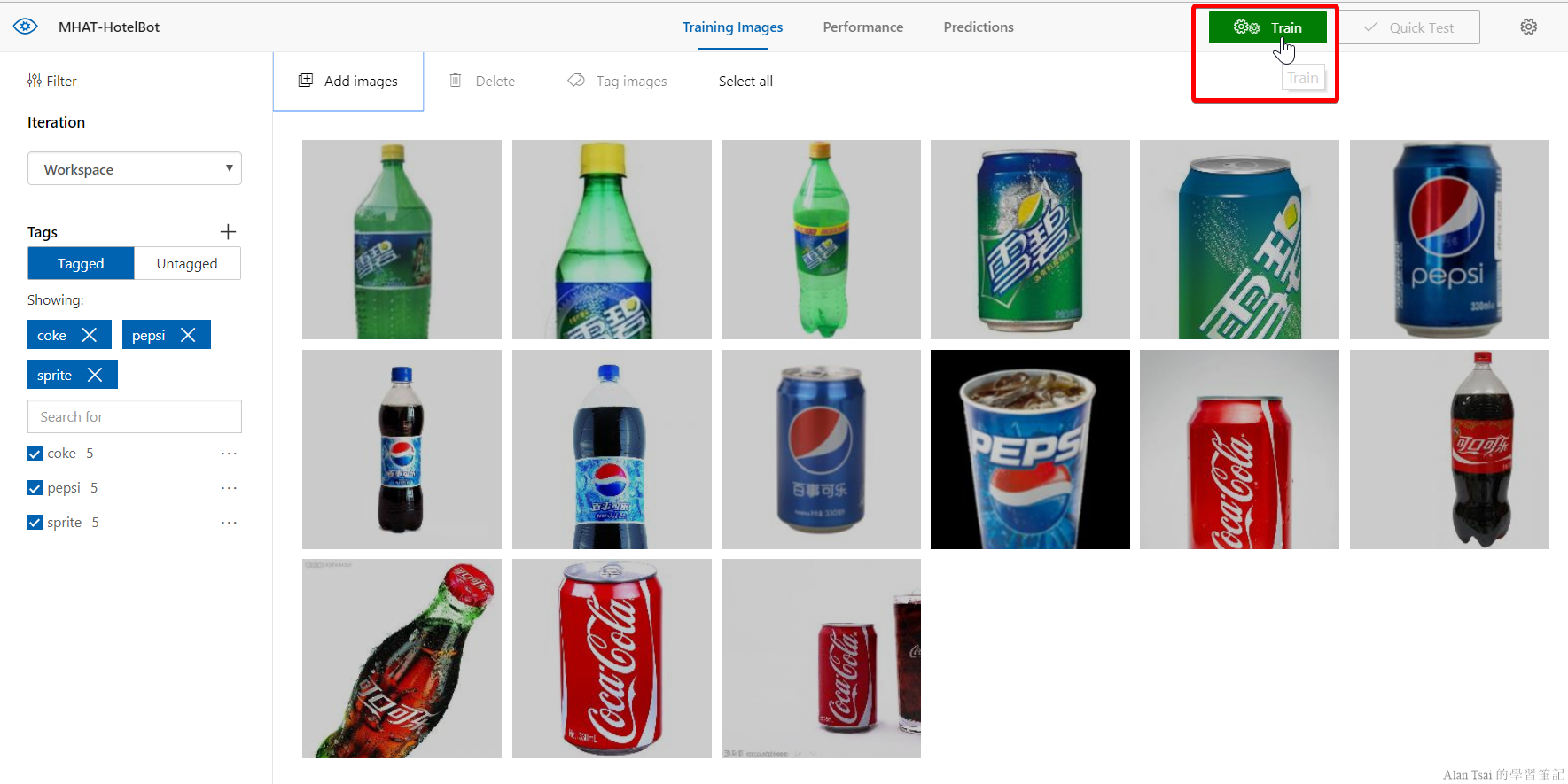Uncheck the sprite tag checkbox
The image size is (1568, 784).
point(35,523)
